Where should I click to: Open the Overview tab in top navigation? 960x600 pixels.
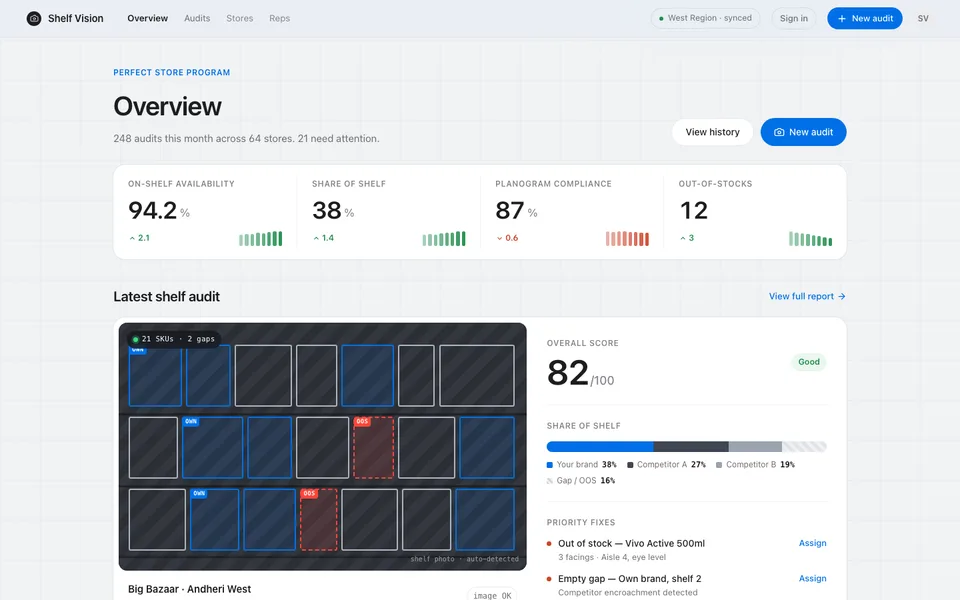(x=148, y=18)
